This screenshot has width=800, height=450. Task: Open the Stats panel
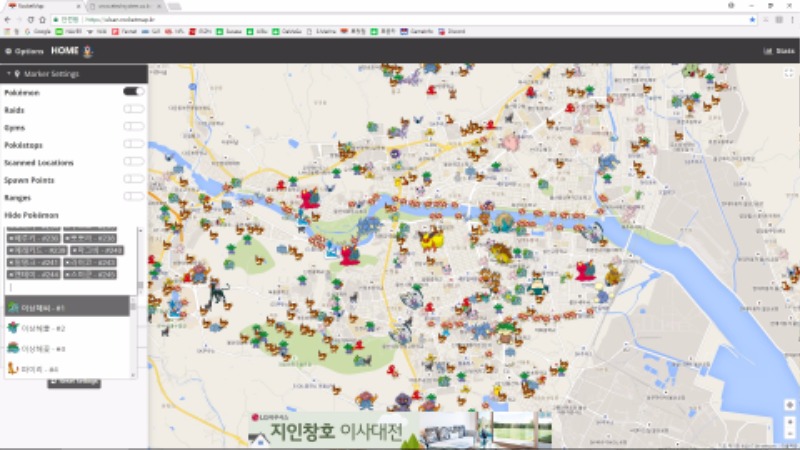click(x=779, y=51)
